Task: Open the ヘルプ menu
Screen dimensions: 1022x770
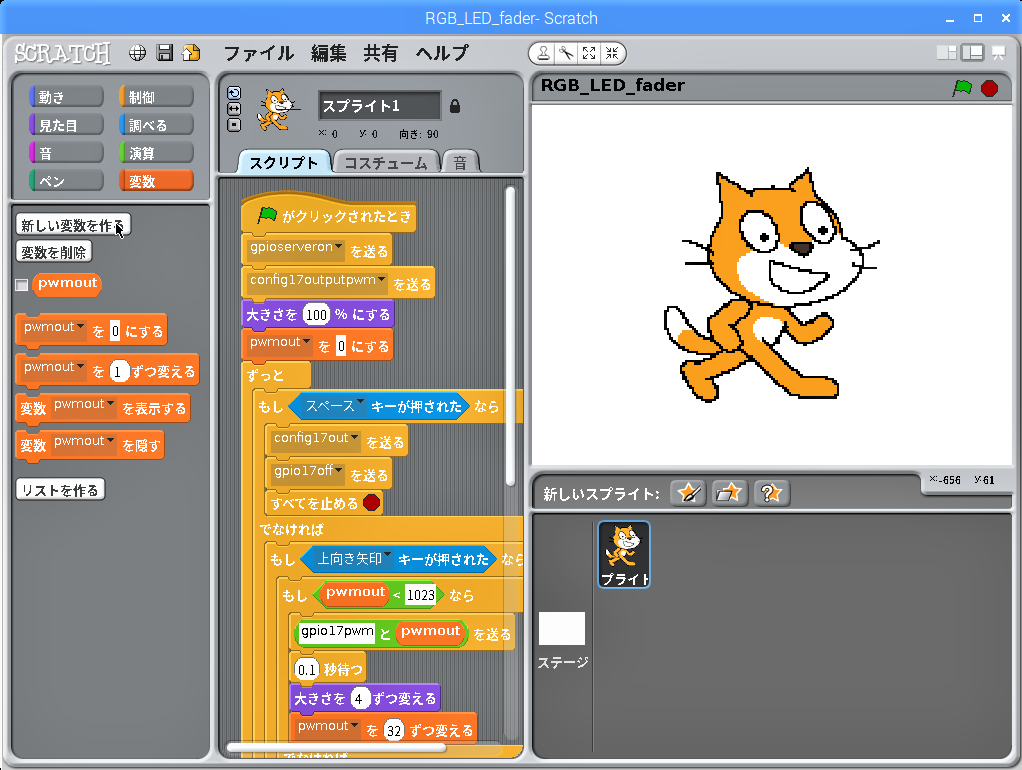Action: pyautogui.click(x=442, y=53)
